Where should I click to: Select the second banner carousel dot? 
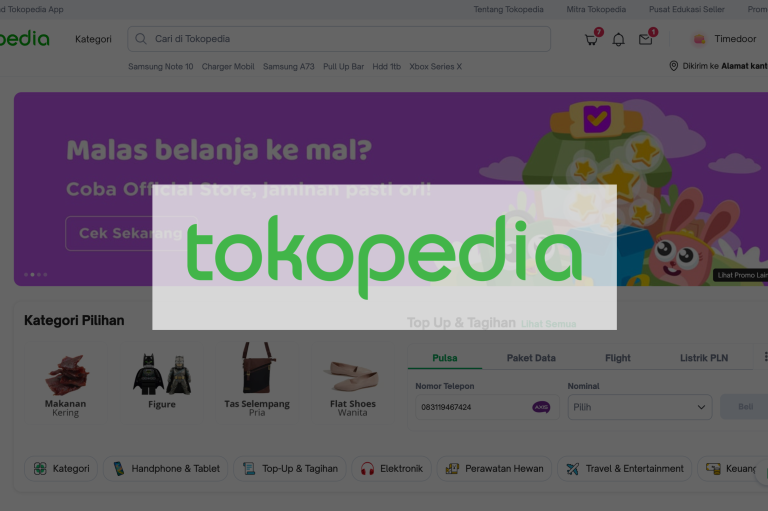tap(32, 275)
